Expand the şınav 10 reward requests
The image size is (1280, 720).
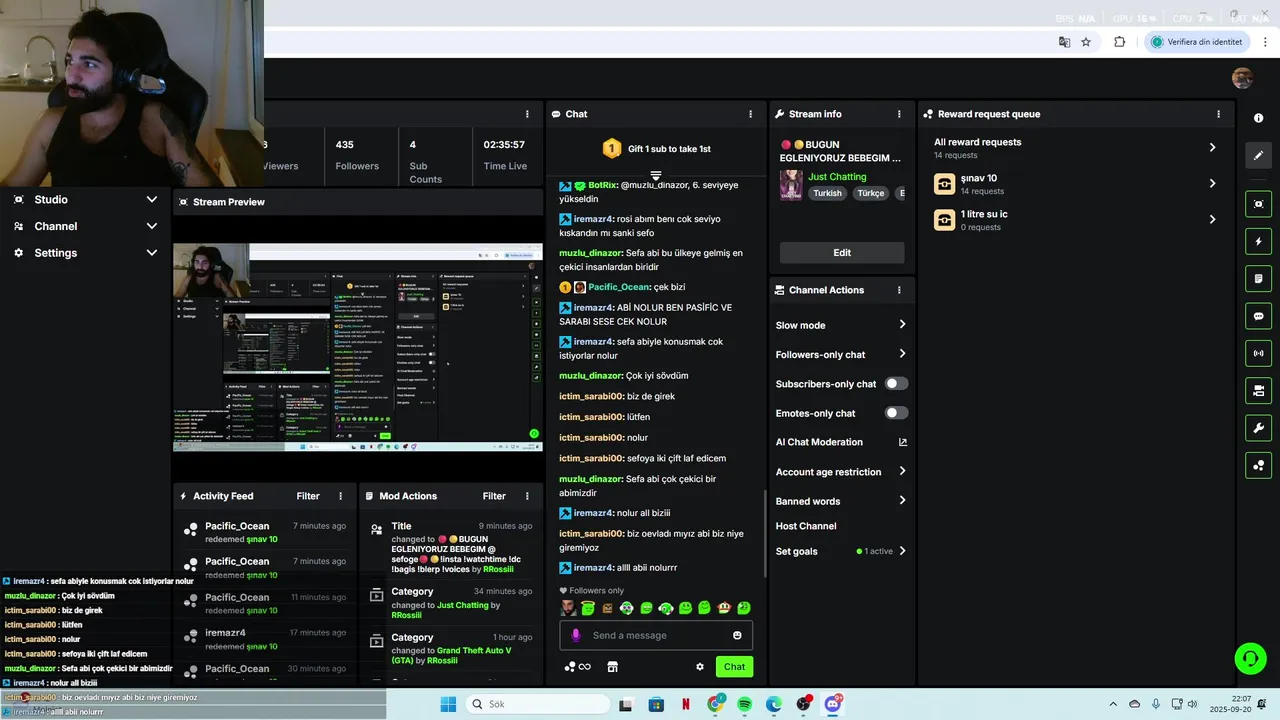[x=1212, y=184]
